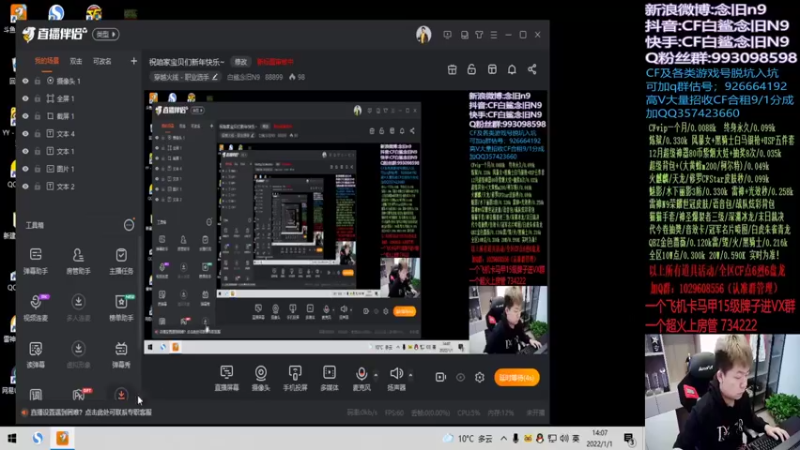
Task: Open the 读弹幕 tool
Action: (x=35, y=355)
